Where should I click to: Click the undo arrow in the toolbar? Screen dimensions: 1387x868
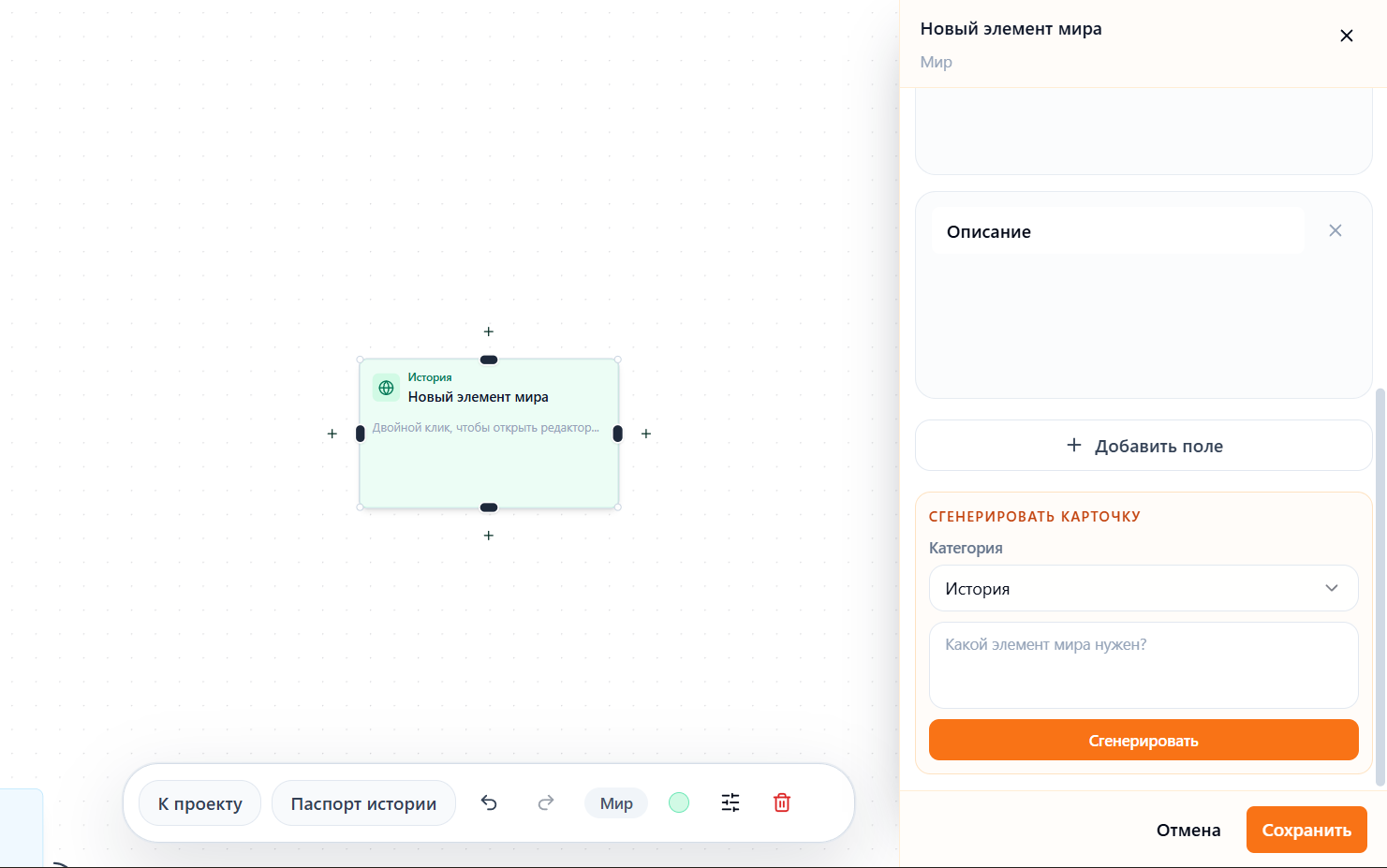489,802
